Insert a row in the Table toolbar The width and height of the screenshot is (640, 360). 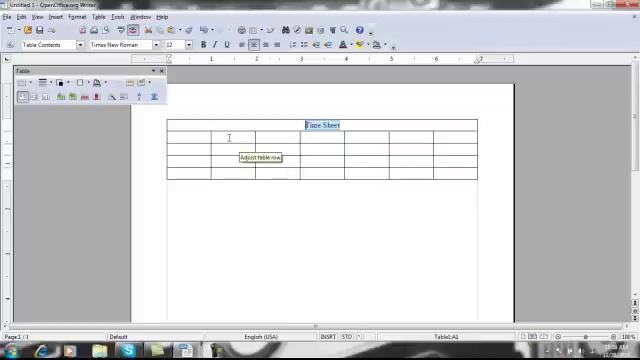61,97
